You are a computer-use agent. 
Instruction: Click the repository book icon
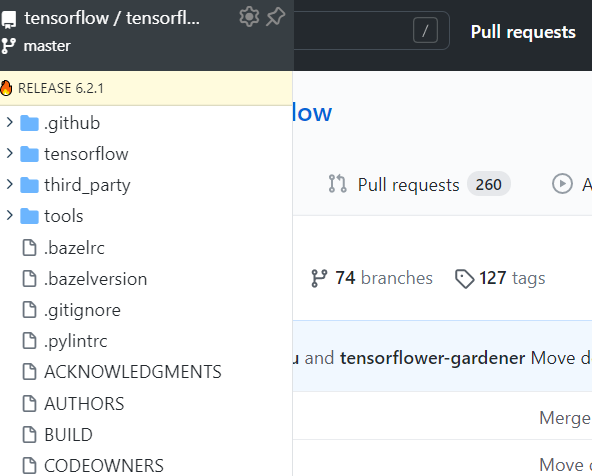pos(9,20)
